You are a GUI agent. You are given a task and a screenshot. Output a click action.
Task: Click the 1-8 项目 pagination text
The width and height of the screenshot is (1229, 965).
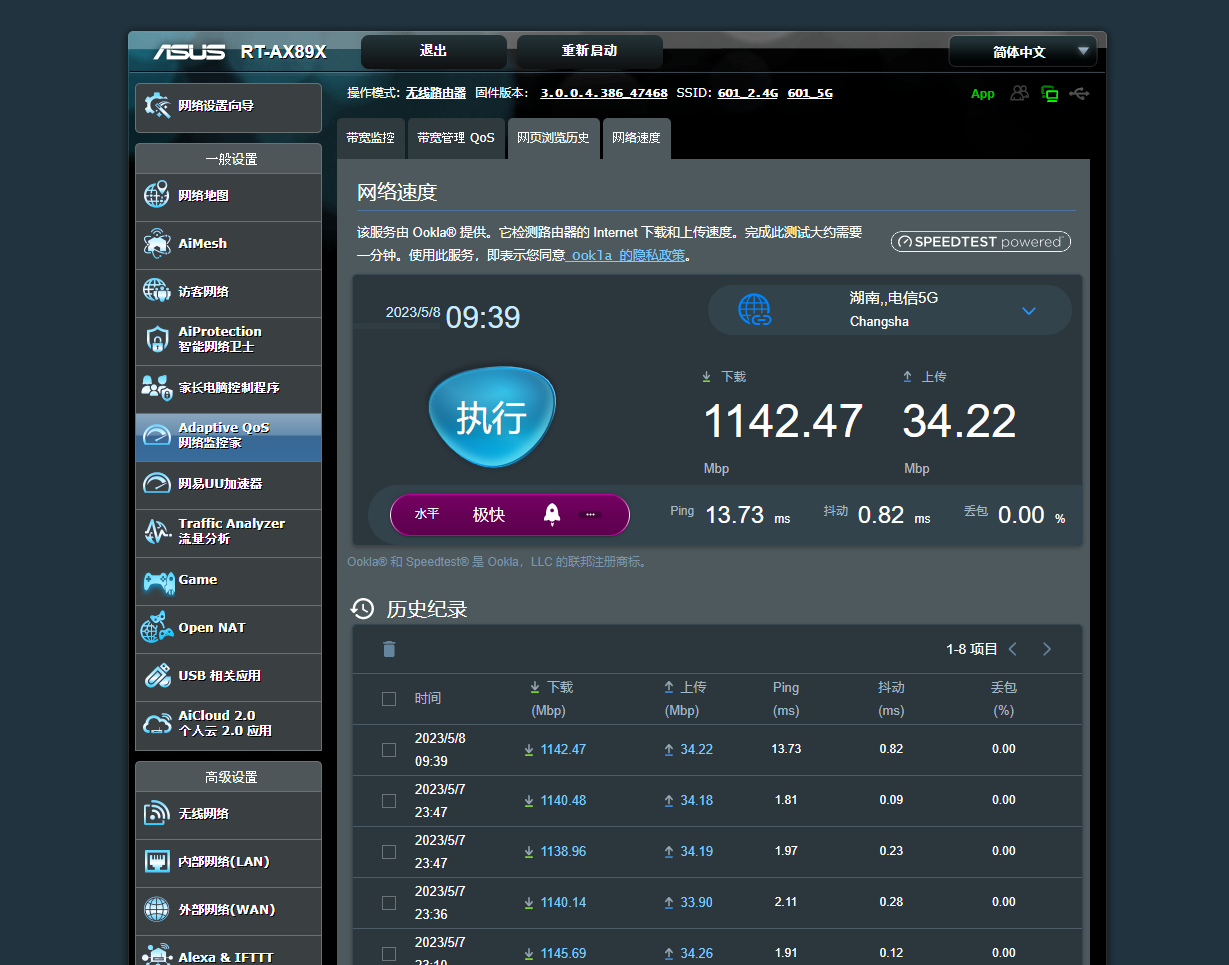pyautogui.click(x=972, y=649)
